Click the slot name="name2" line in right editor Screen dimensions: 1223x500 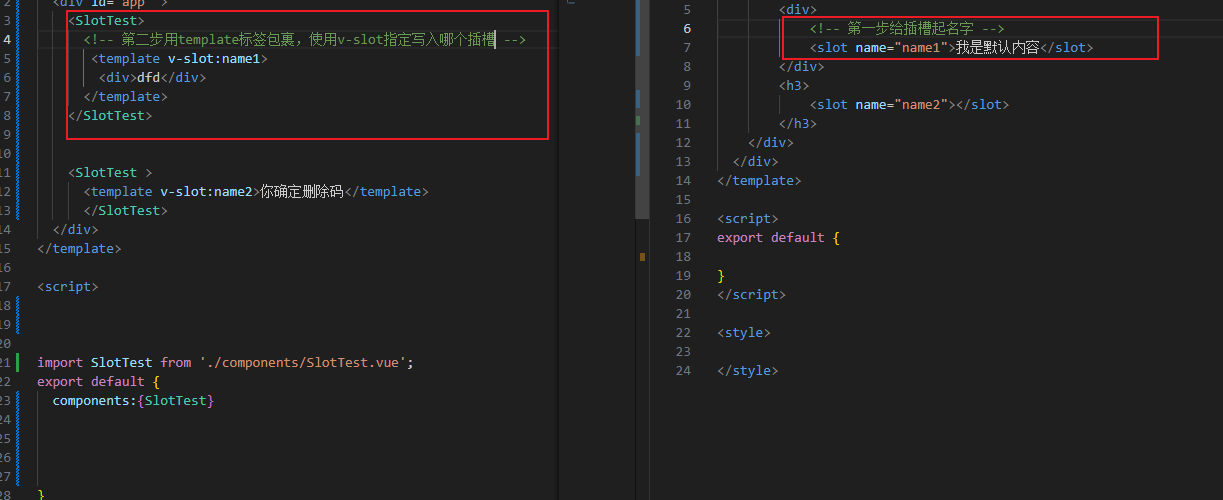[x=909, y=104]
